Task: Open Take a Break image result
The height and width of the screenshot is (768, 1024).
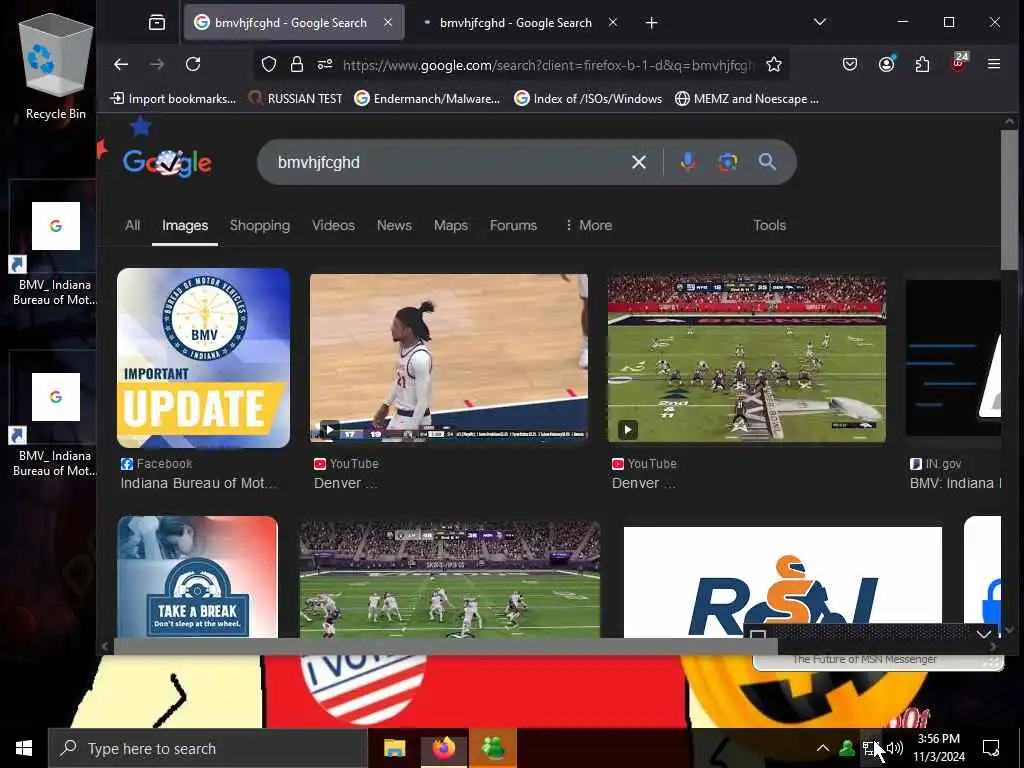Action: 197,577
